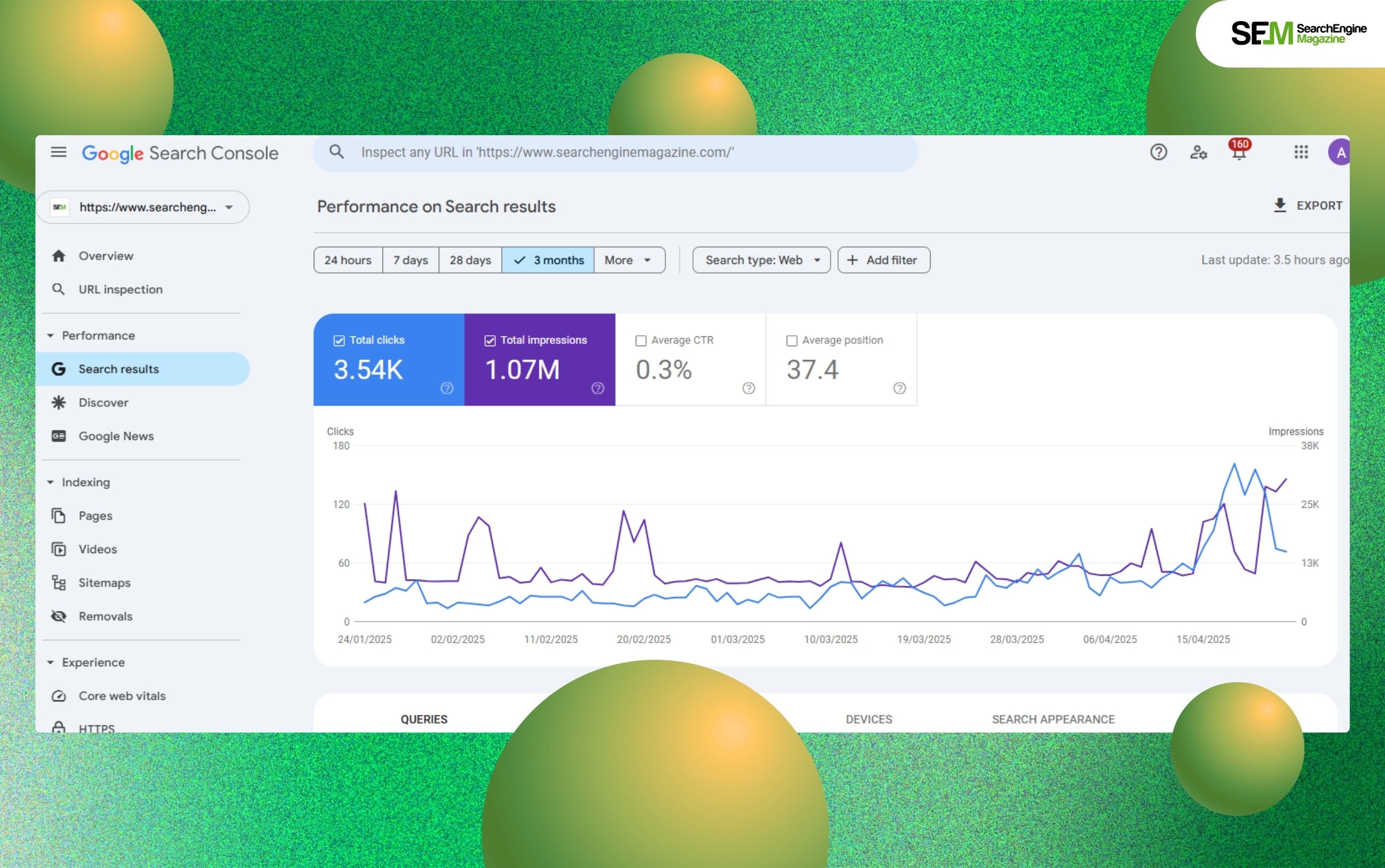
Task: Open the Google apps grid
Action: click(x=1301, y=152)
